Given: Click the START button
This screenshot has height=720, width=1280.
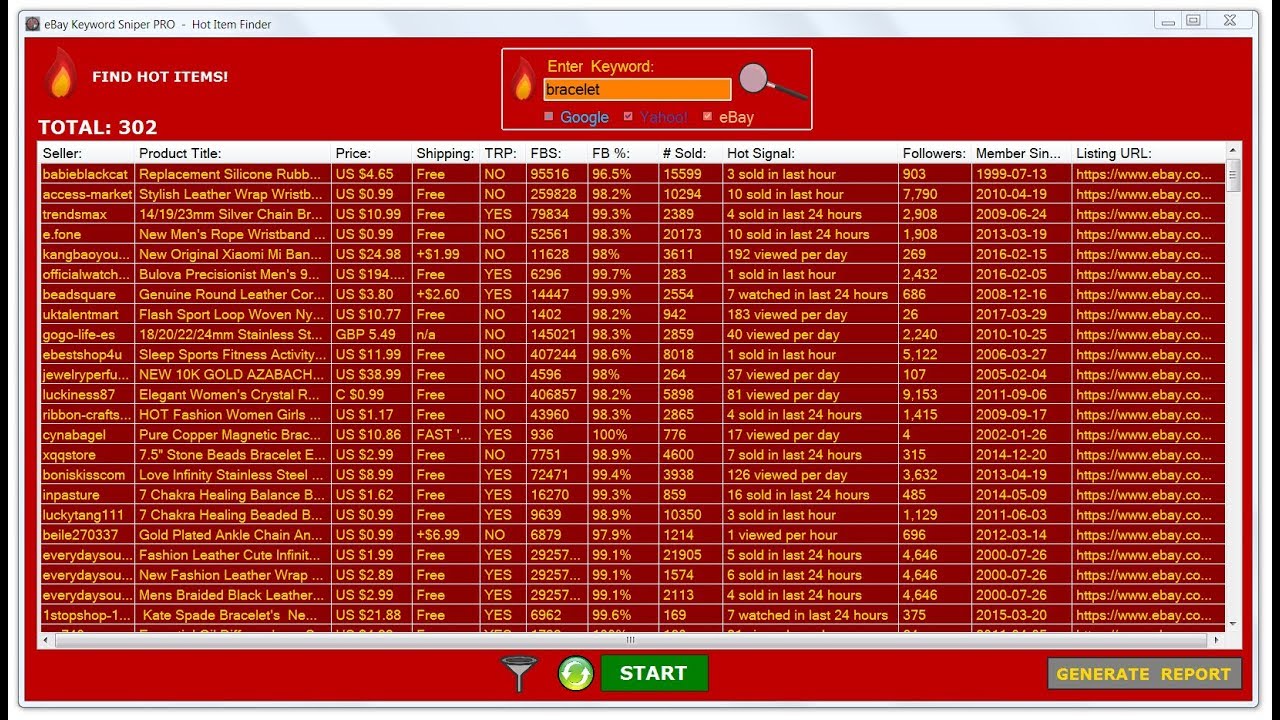Looking at the screenshot, I should (x=654, y=673).
